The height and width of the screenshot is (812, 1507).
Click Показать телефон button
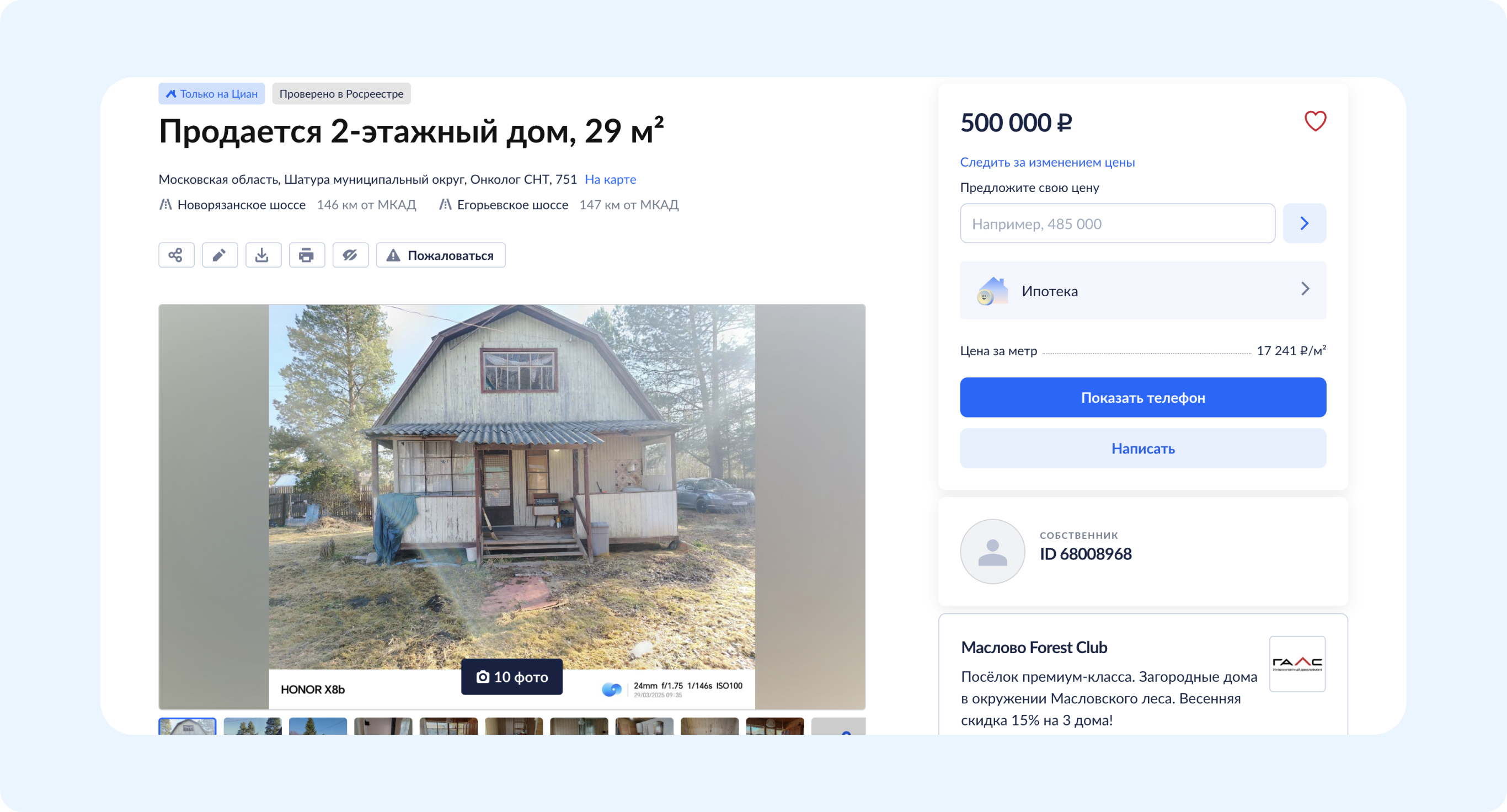point(1142,397)
